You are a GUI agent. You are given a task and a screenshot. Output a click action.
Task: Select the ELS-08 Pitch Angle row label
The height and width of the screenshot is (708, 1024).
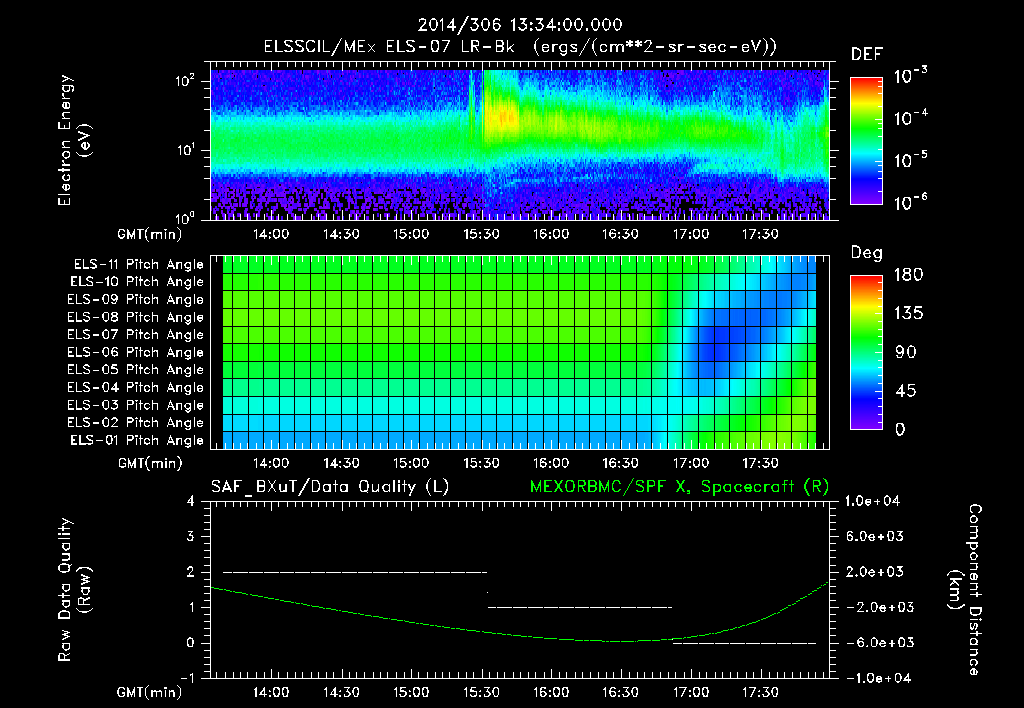click(x=136, y=317)
